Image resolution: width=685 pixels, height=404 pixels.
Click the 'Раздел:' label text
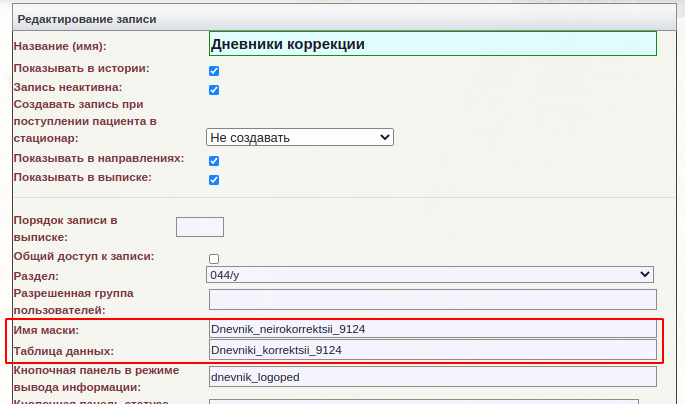tap(36, 276)
